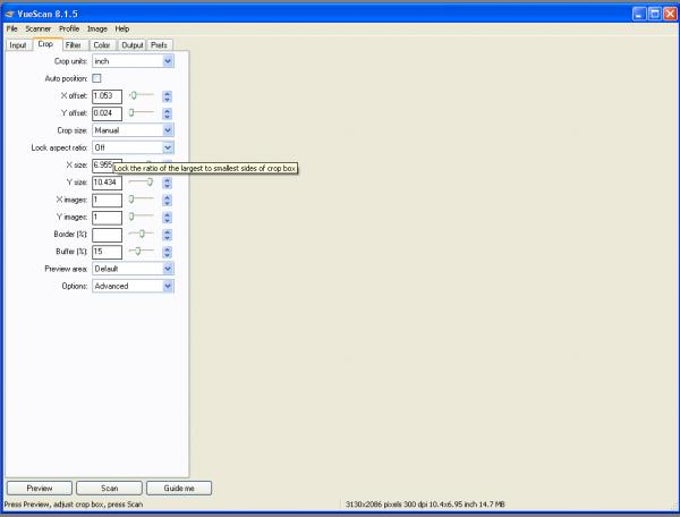
Task: Switch to the Prefs tab
Action: pos(159,45)
